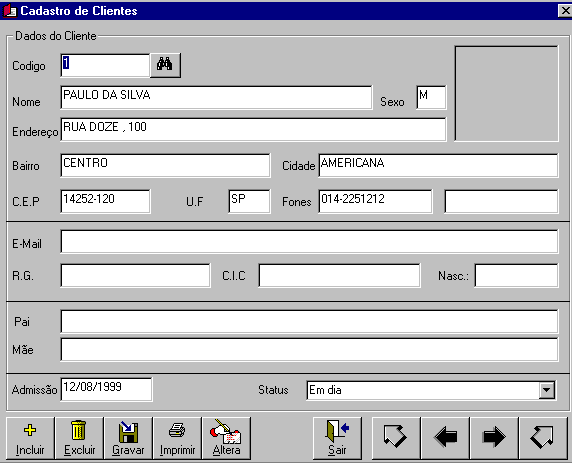Click the Excluir trash can button
This screenshot has width=572, height=463.
click(80, 438)
